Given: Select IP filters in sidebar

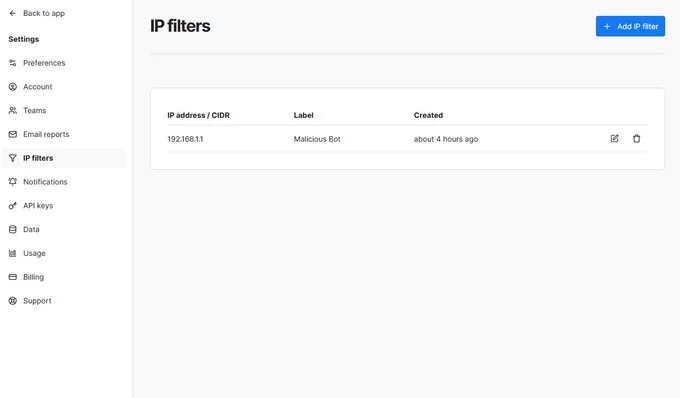Looking at the screenshot, I should point(64,158).
